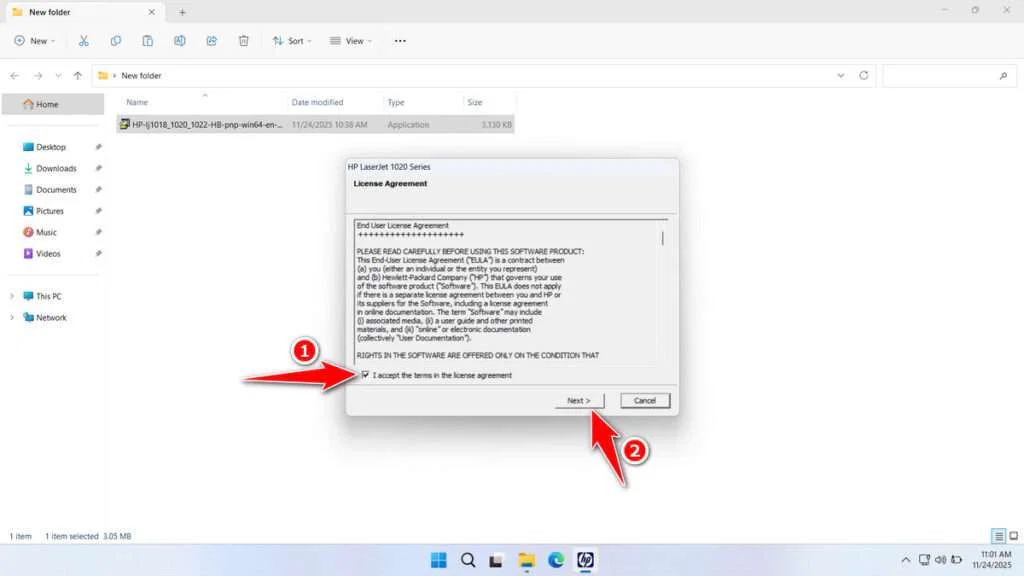Launch the Windows Start menu
1024x576 pixels.
click(x=438, y=561)
